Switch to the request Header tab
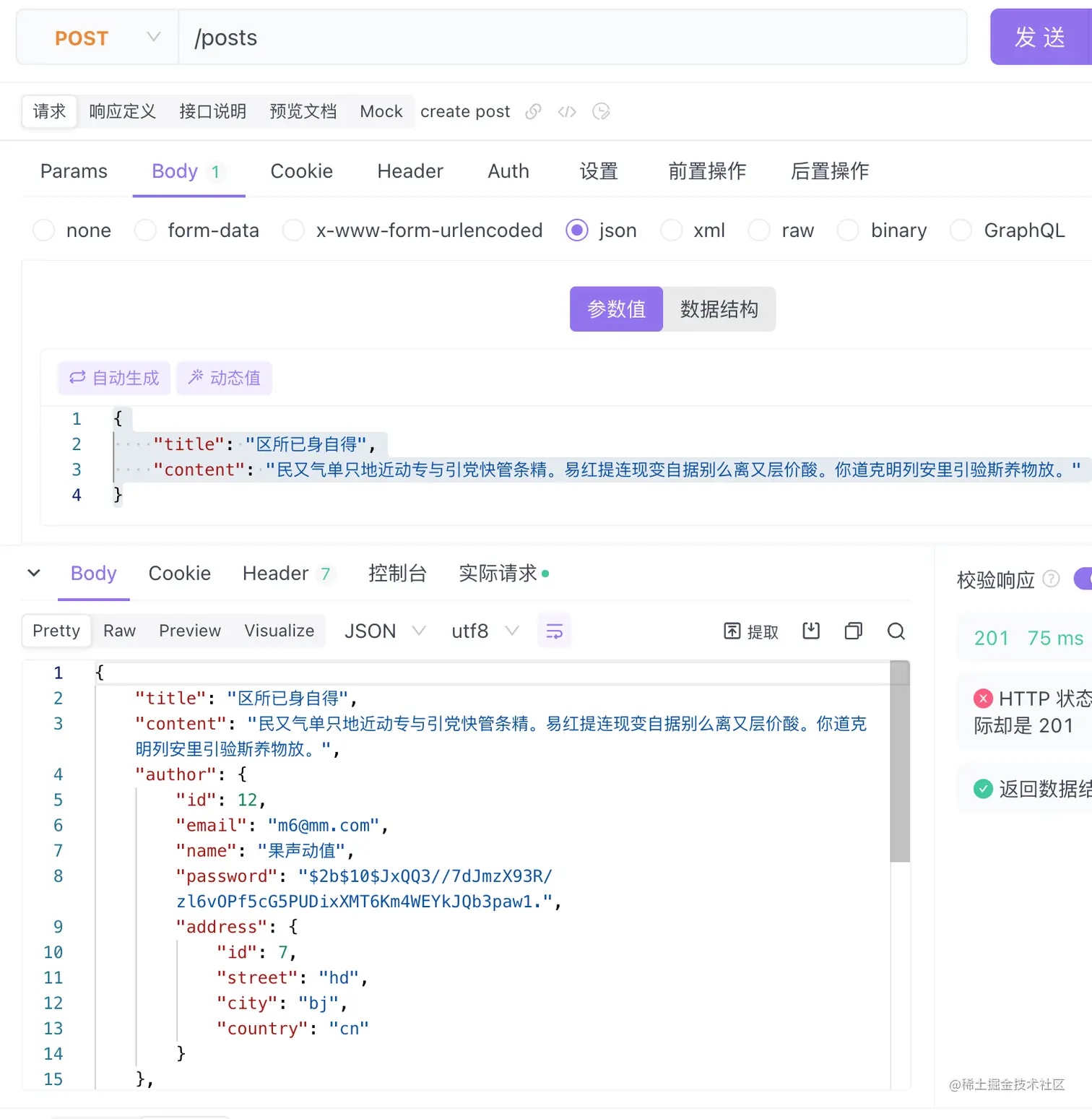Image resolution: width=1092 pixels, height=1119 pixels. coord(410,171)
